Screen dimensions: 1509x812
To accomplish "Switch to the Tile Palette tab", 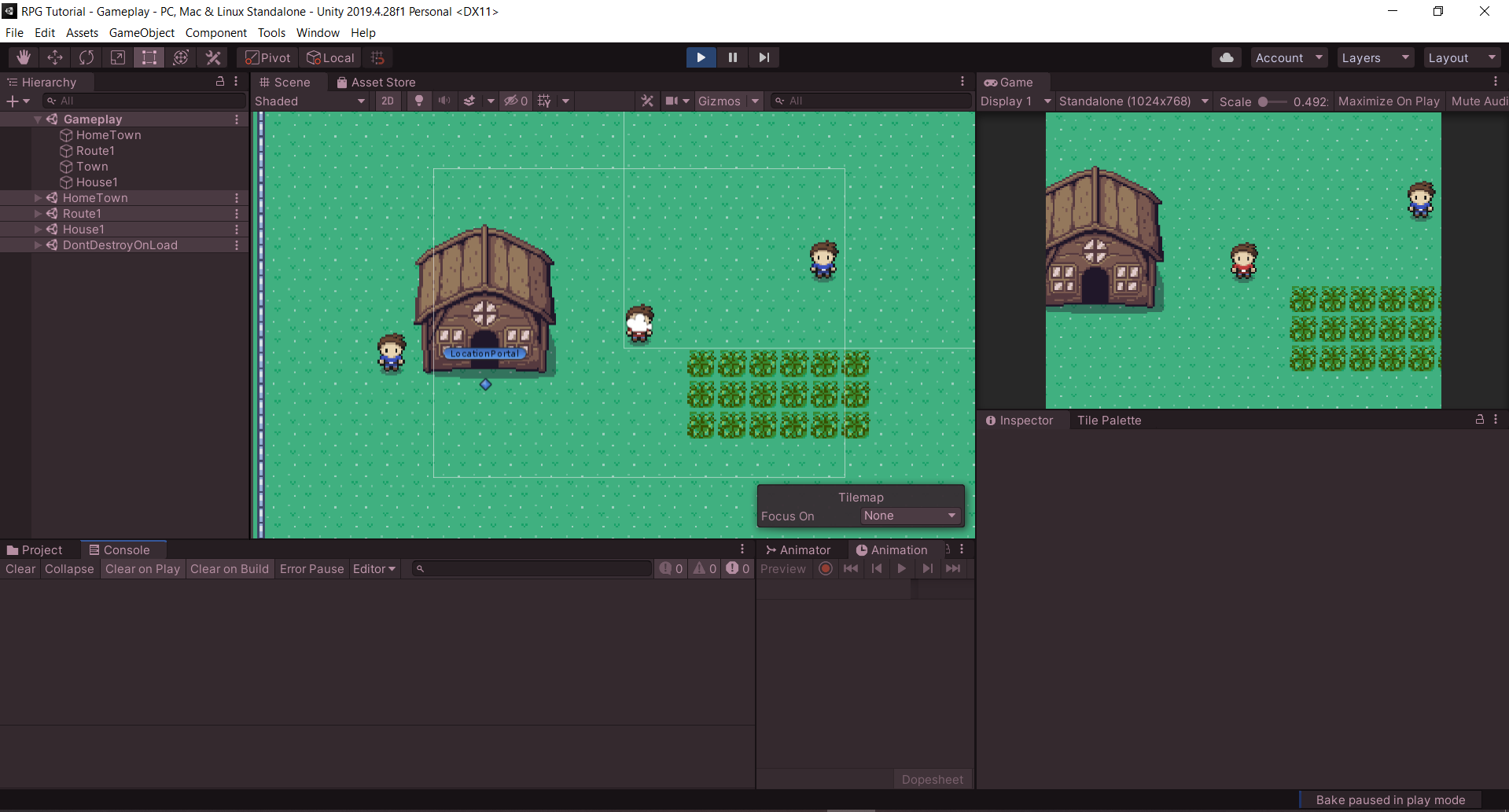I will (x=1109, y=421).
